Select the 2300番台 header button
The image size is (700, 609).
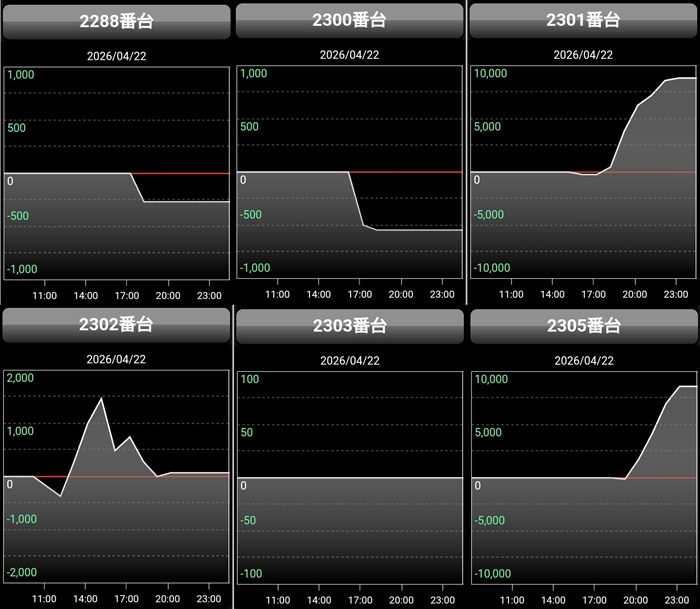click(350, 20)
